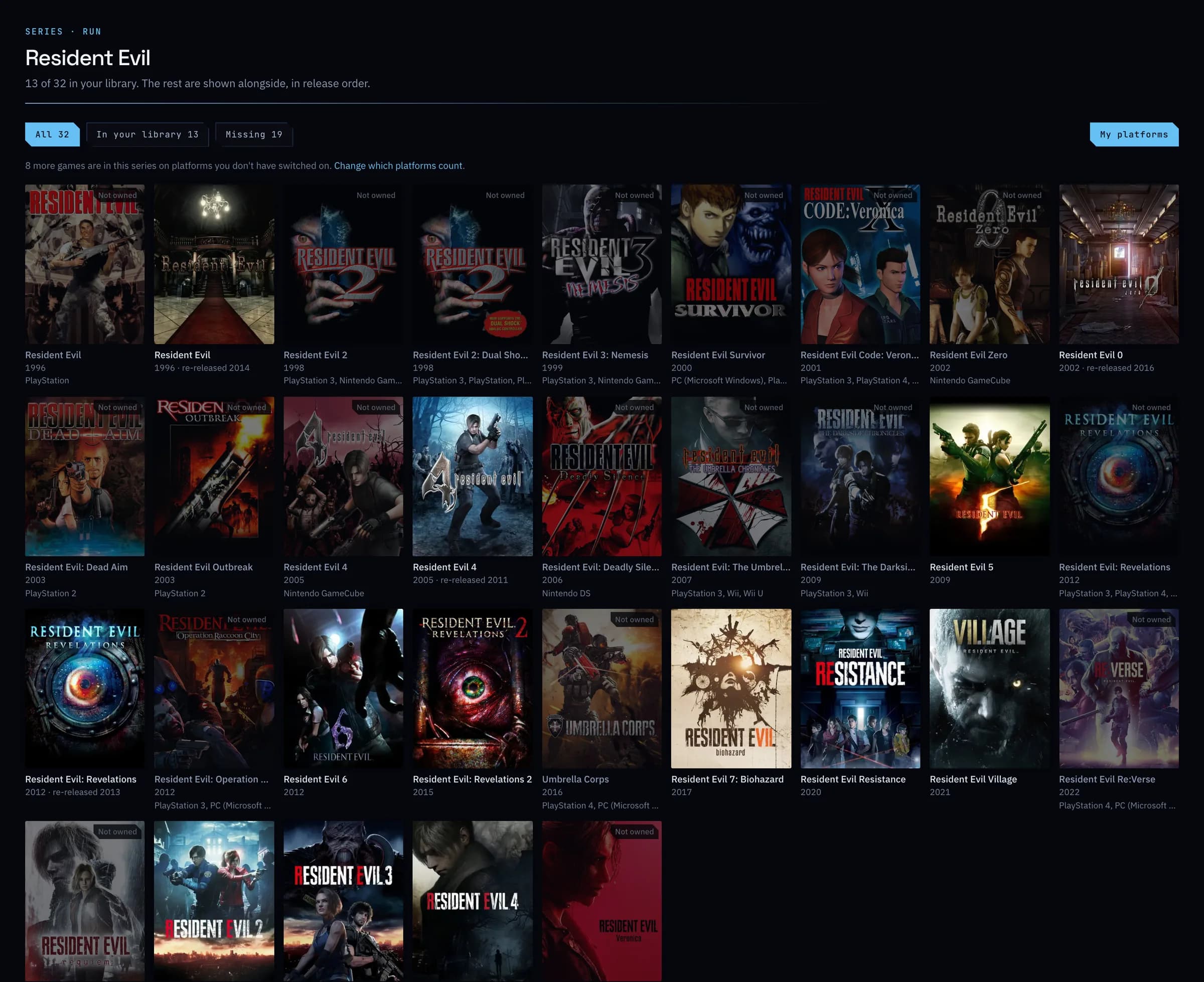Viewport: 1204px width, 982px height.
Task: Select the Resident Evil Requiem cover
Action: tap(85, 901)
